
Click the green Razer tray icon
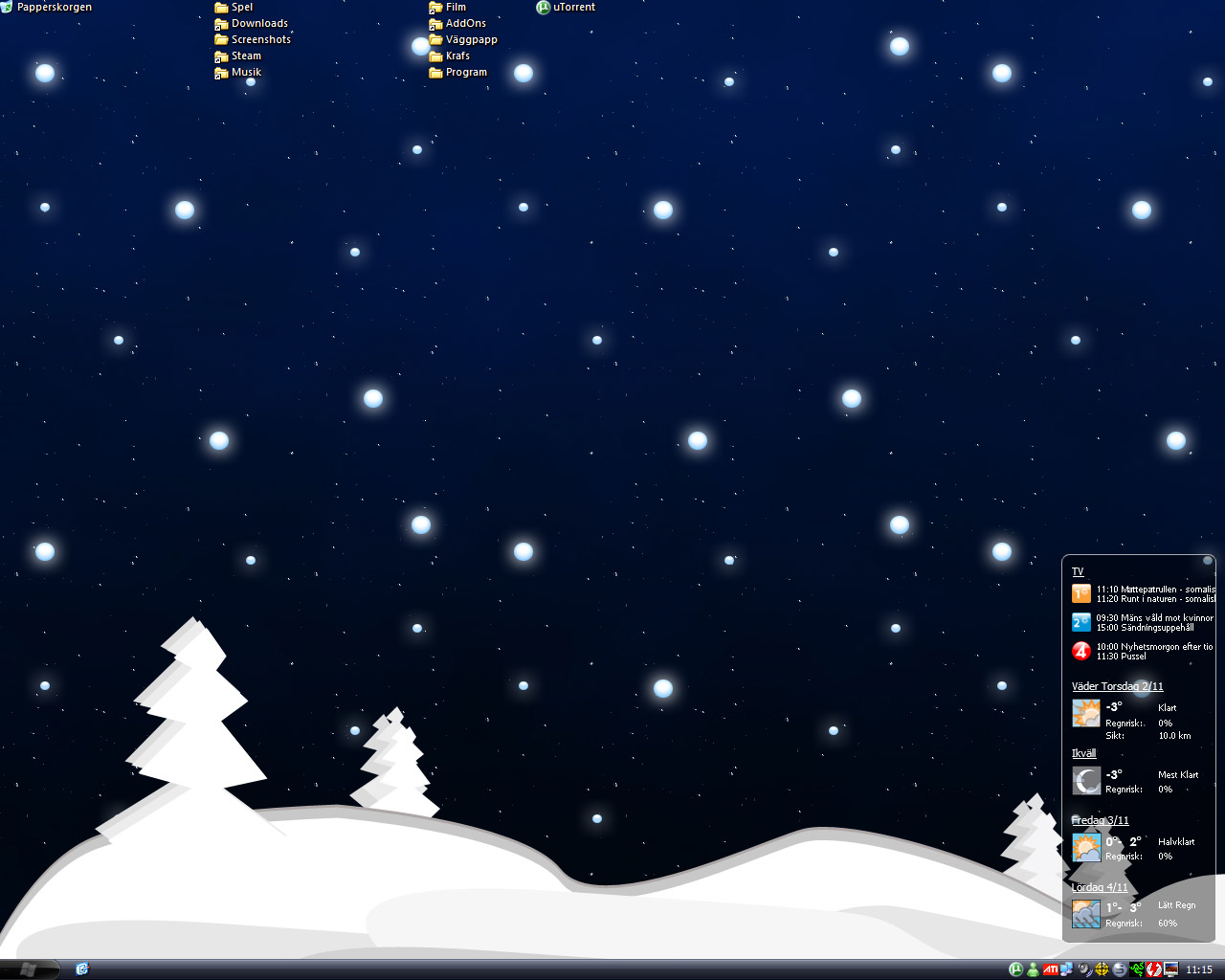pos(1137,969)
